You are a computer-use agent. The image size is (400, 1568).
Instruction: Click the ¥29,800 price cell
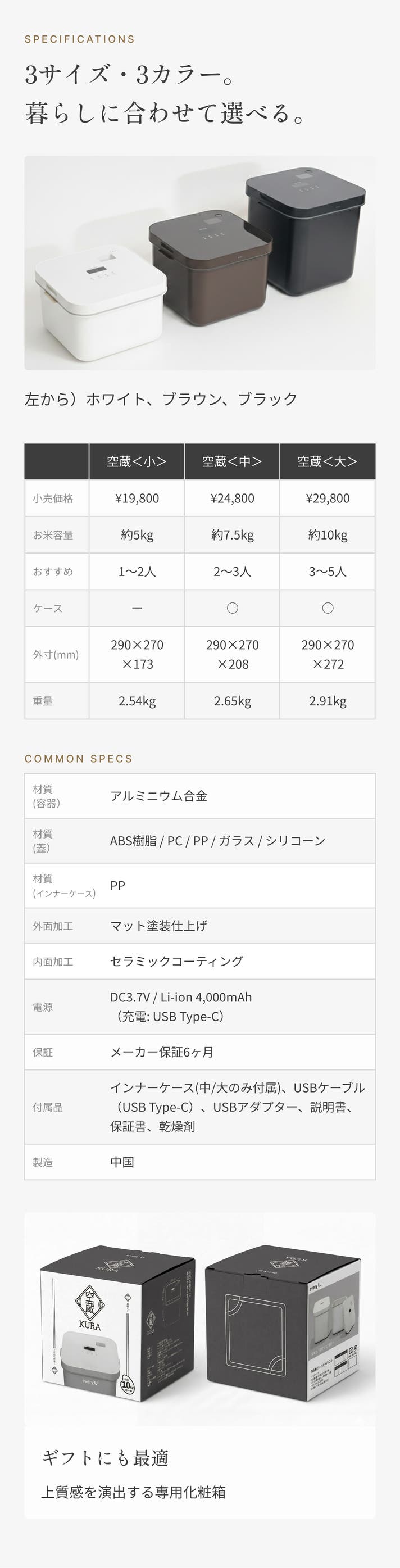click(x=328, y=499)
